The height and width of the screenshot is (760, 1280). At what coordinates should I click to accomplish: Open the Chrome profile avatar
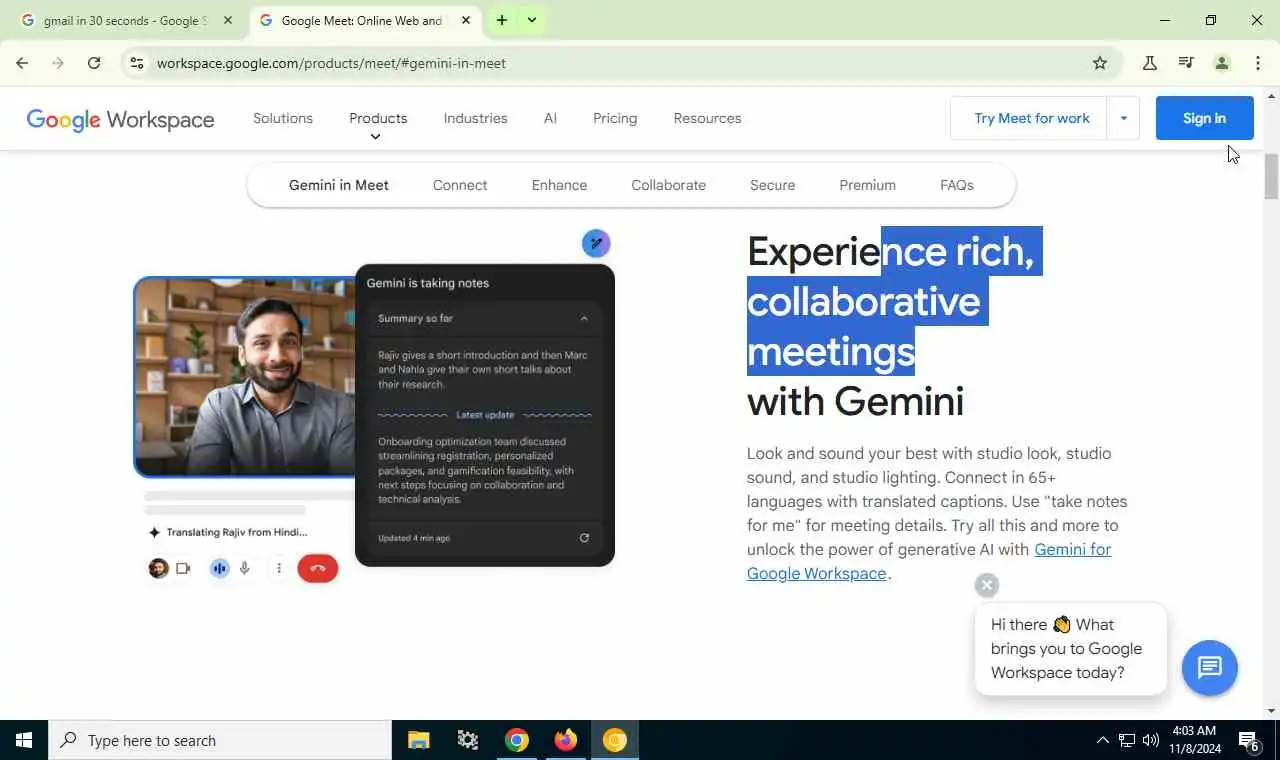[1222, 63]
